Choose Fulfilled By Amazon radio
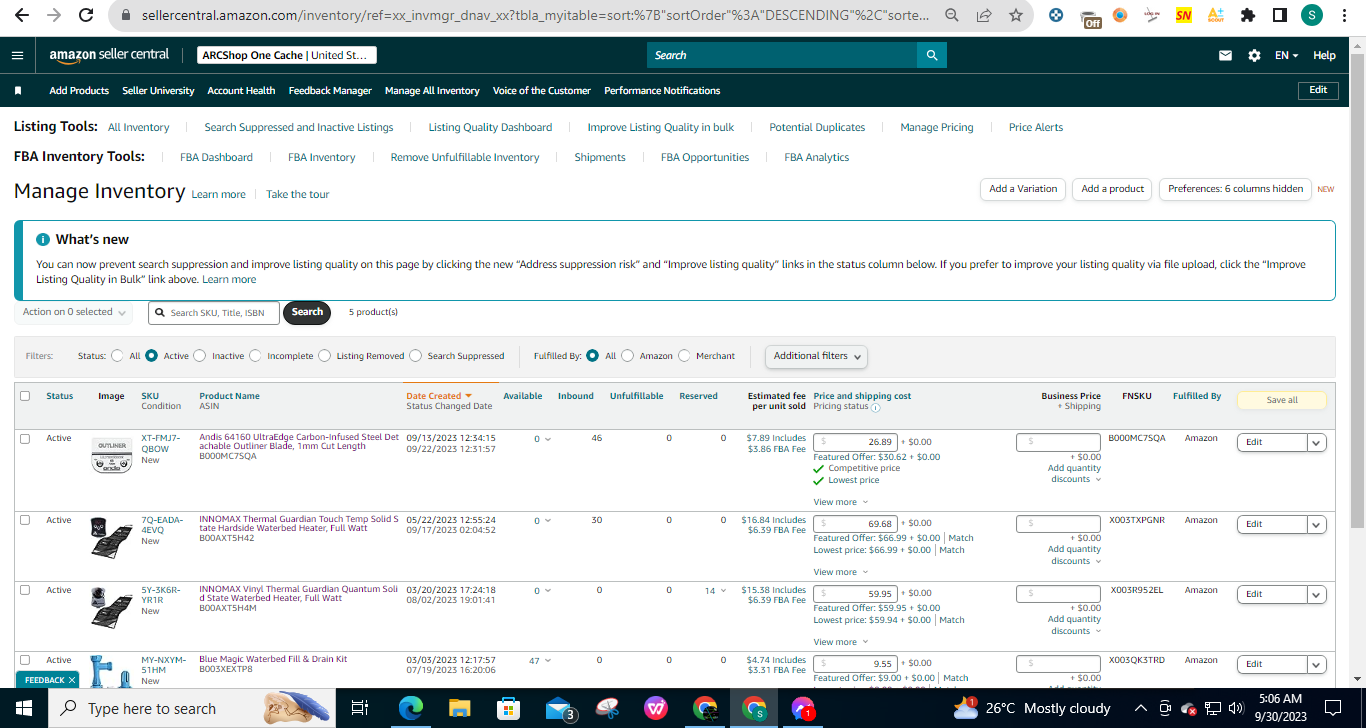The width and height of the screenshot is (1366, 728). 627,355
